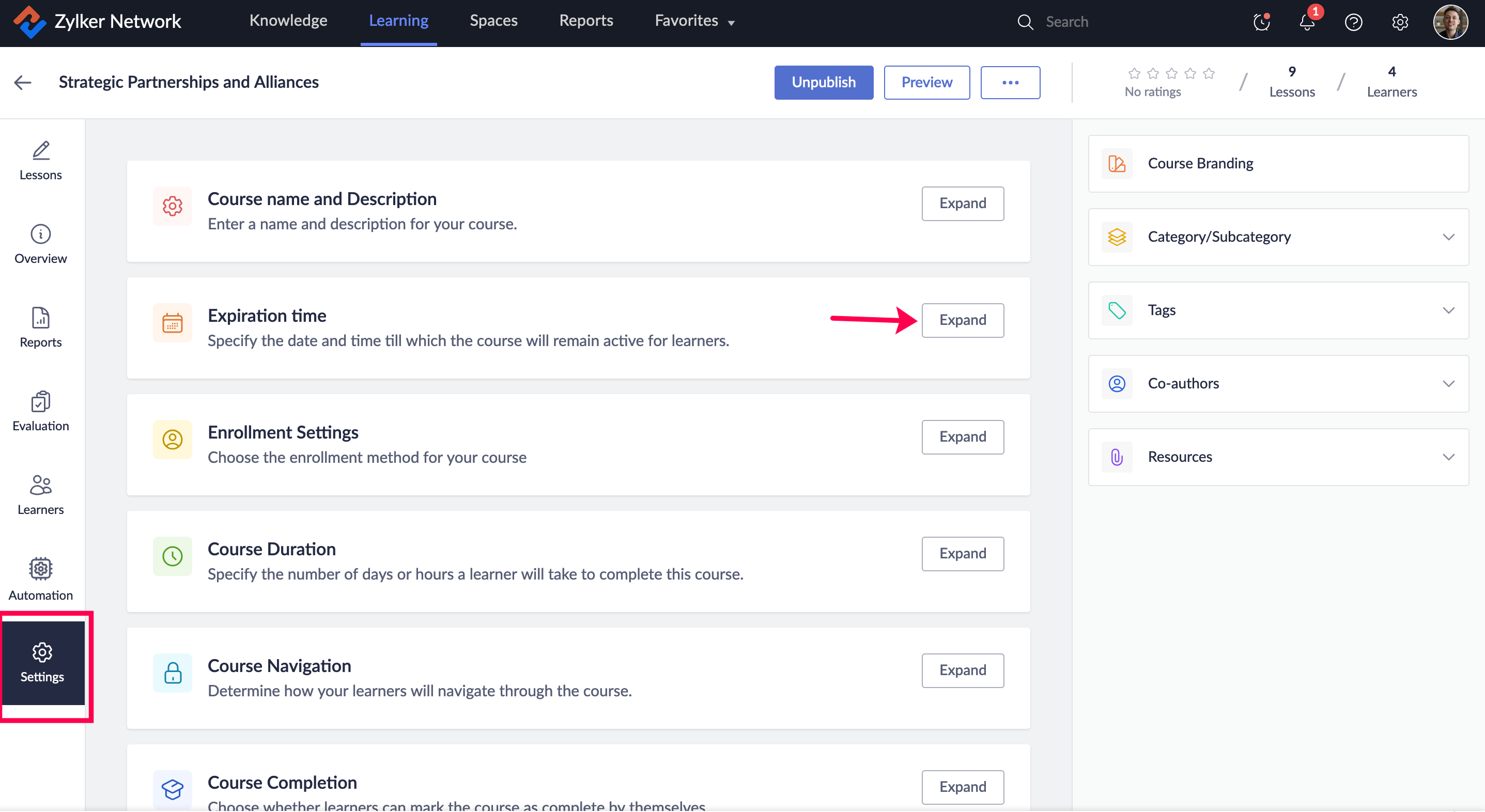Open the Spaces tab
Screen dimensions: 1485x812
(x=493, y=21)
